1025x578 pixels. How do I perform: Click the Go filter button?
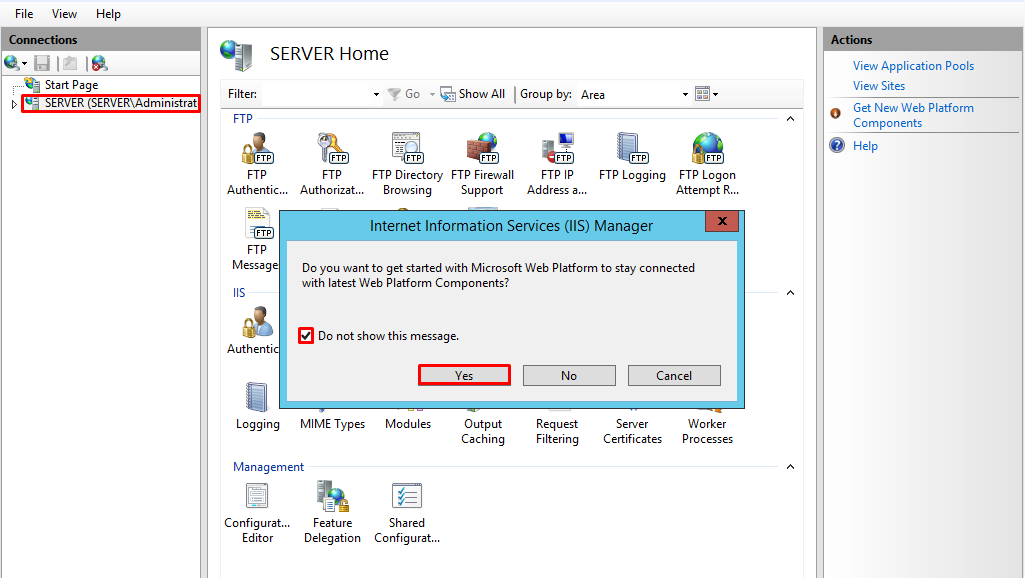(x=404, y=94)
